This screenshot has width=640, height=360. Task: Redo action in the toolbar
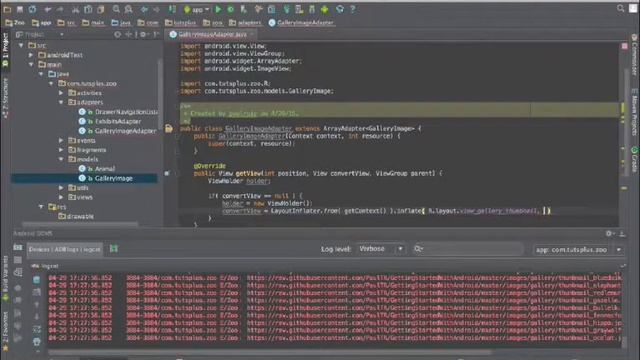tap(60, 9)
